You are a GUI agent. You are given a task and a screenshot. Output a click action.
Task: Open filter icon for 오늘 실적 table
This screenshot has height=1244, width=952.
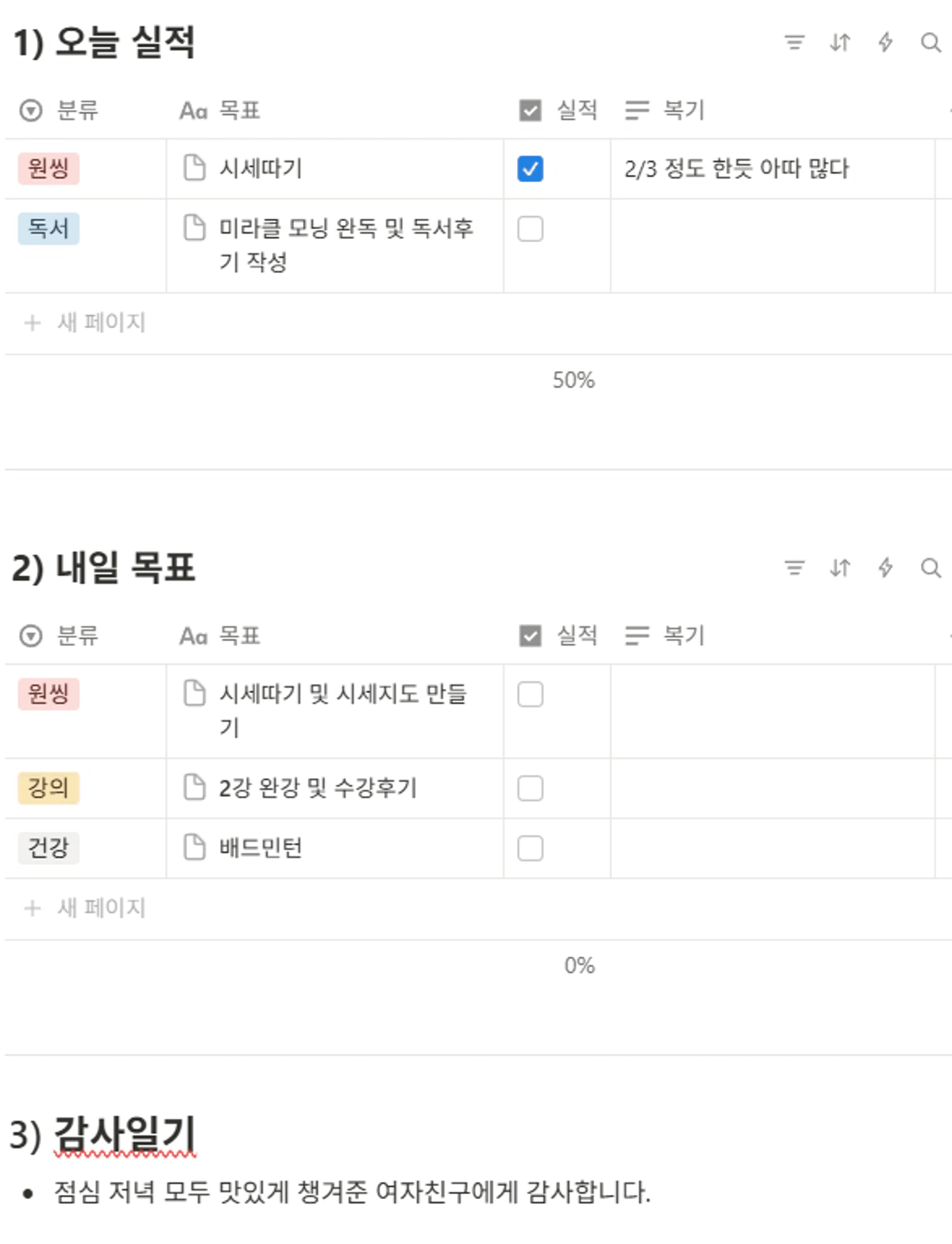(795, 42)
